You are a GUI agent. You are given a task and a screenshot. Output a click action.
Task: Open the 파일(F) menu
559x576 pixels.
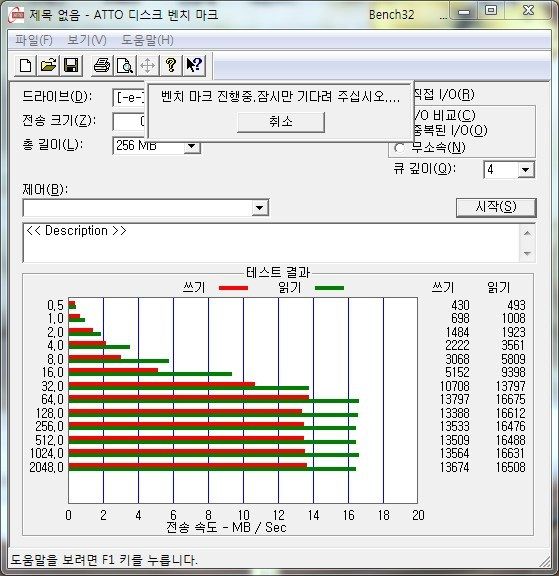click(34, 40)
